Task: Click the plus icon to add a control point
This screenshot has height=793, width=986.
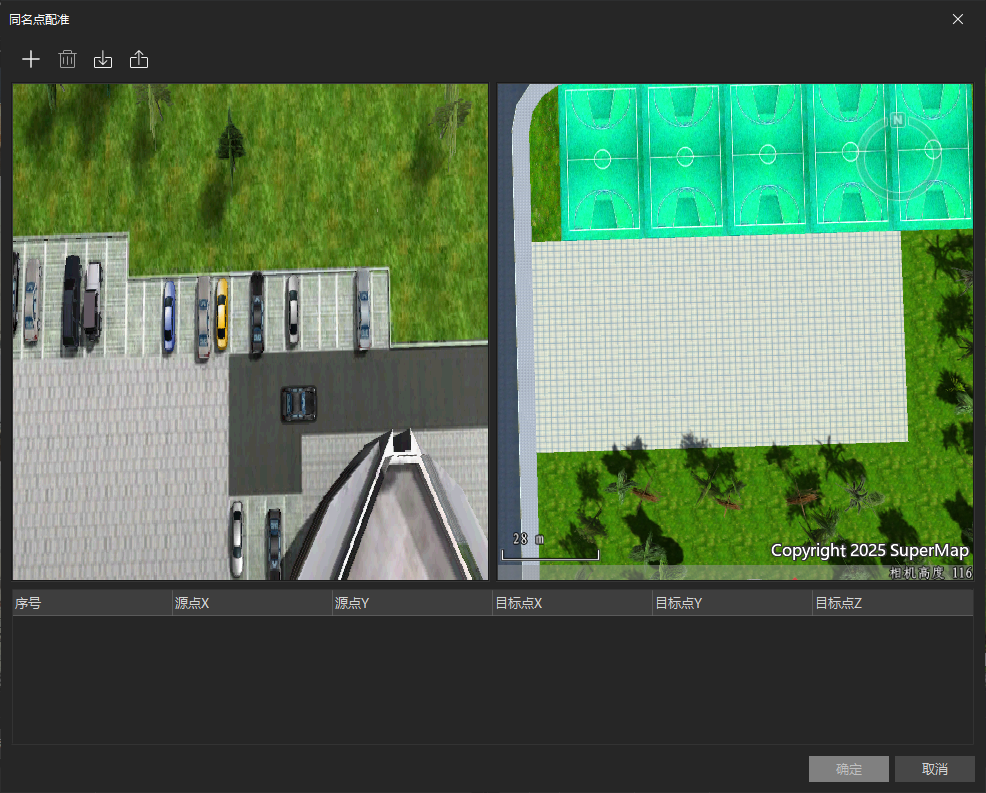Action: pos(31,60)
